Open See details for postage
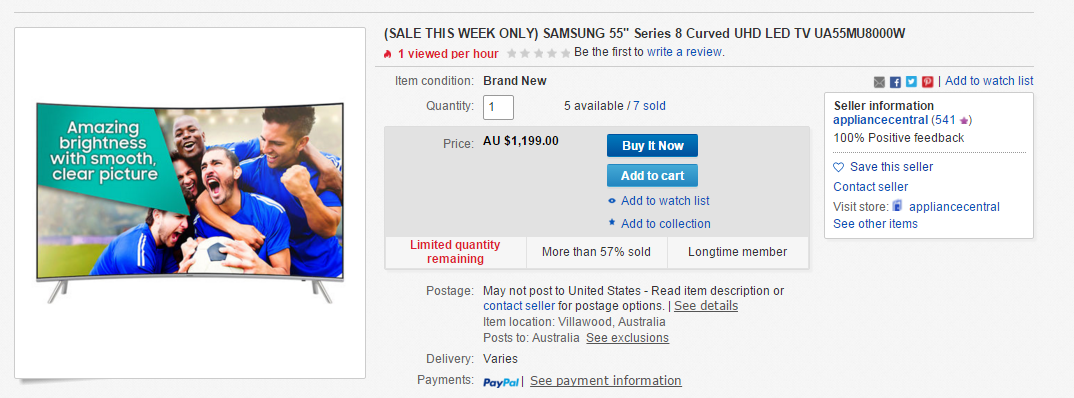 coord(706,306)
